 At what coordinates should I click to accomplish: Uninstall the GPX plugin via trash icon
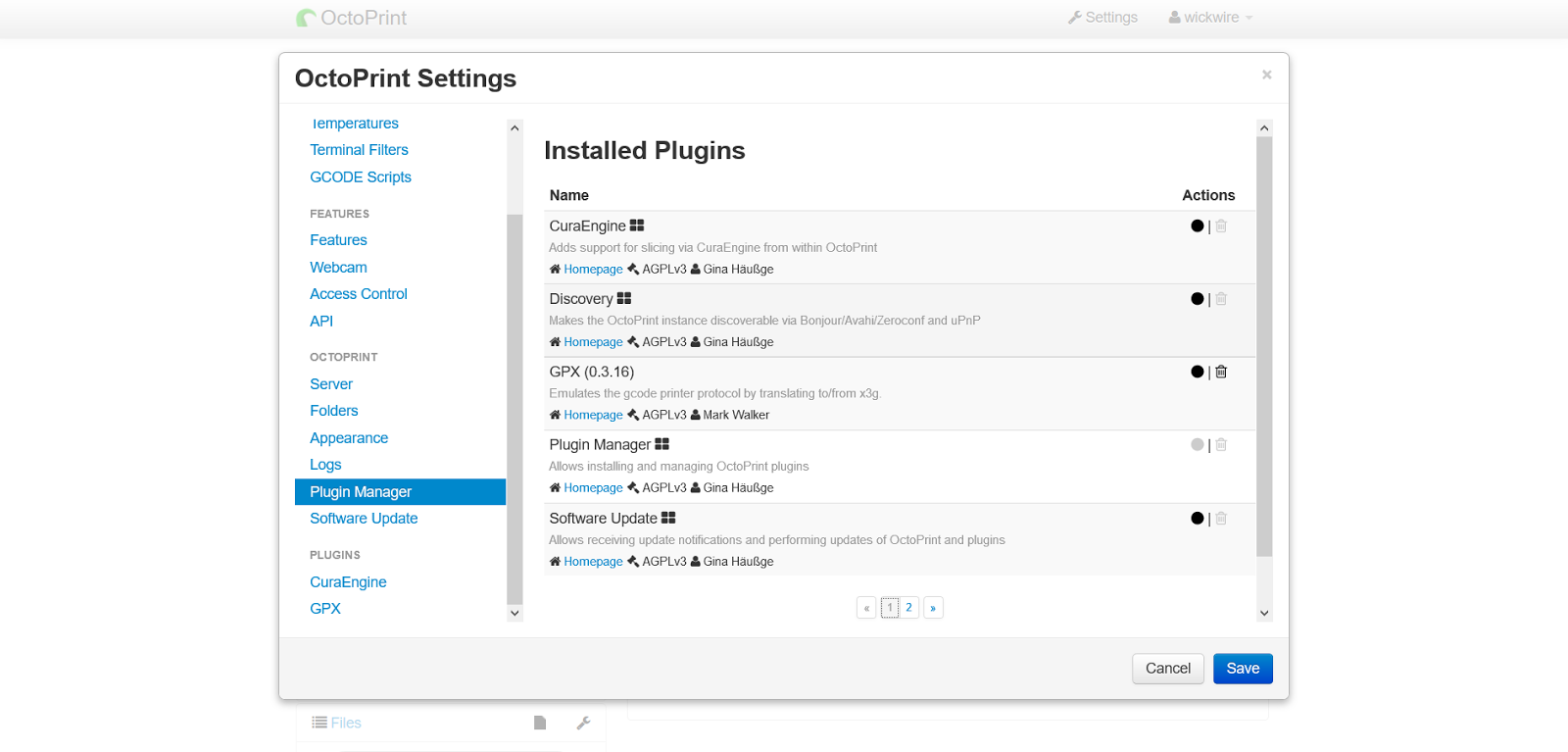(x=1221, y=372)
